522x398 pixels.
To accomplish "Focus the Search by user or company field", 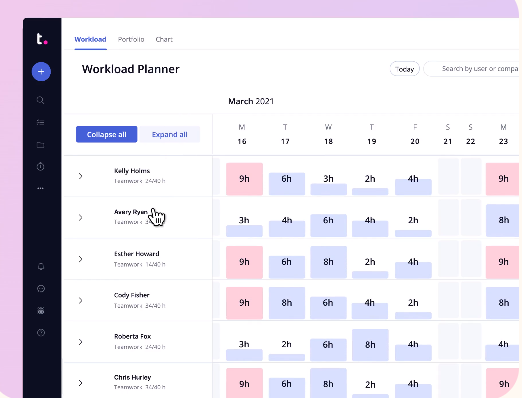I will click(x=473, y=69).
